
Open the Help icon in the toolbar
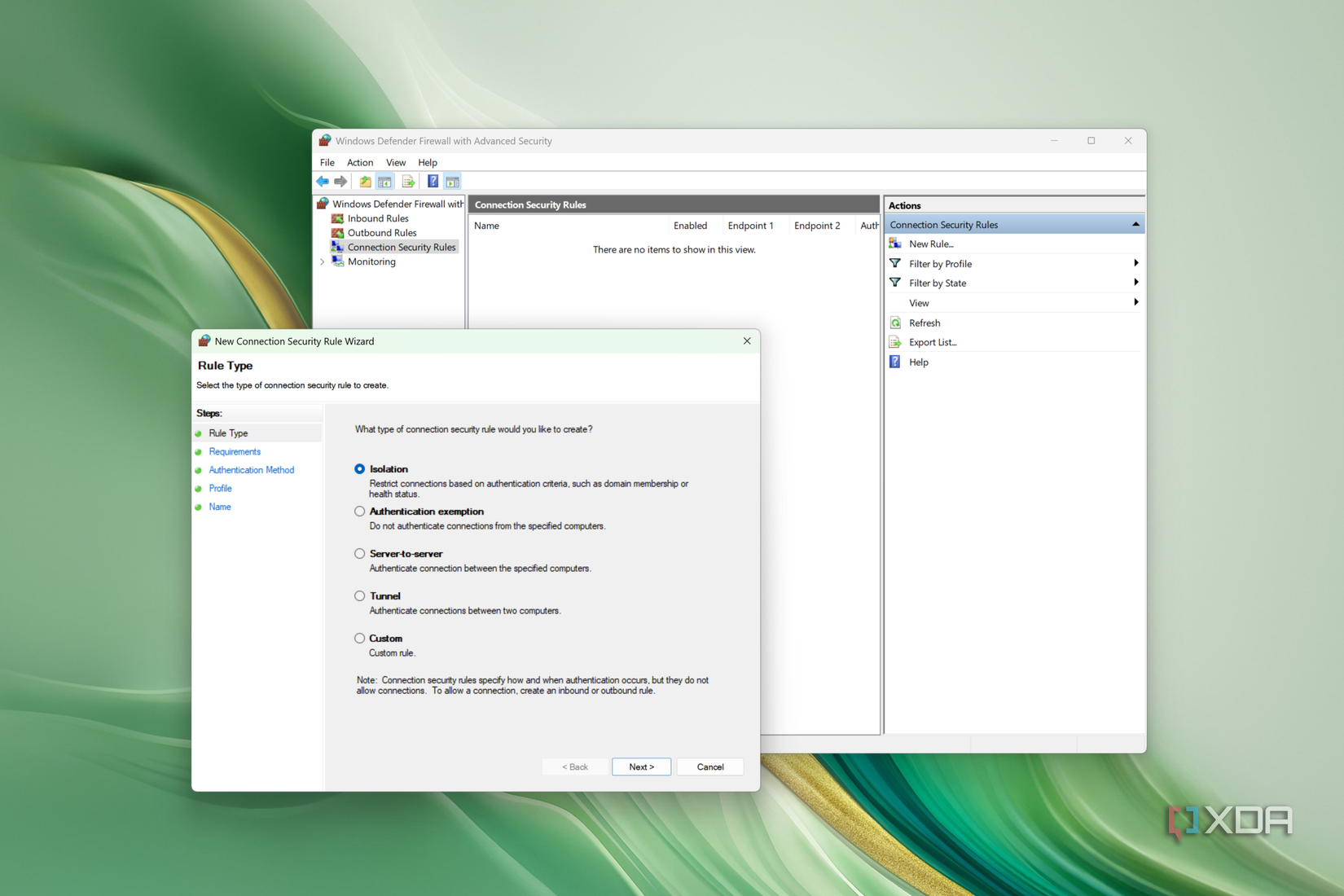coord(433,181)
